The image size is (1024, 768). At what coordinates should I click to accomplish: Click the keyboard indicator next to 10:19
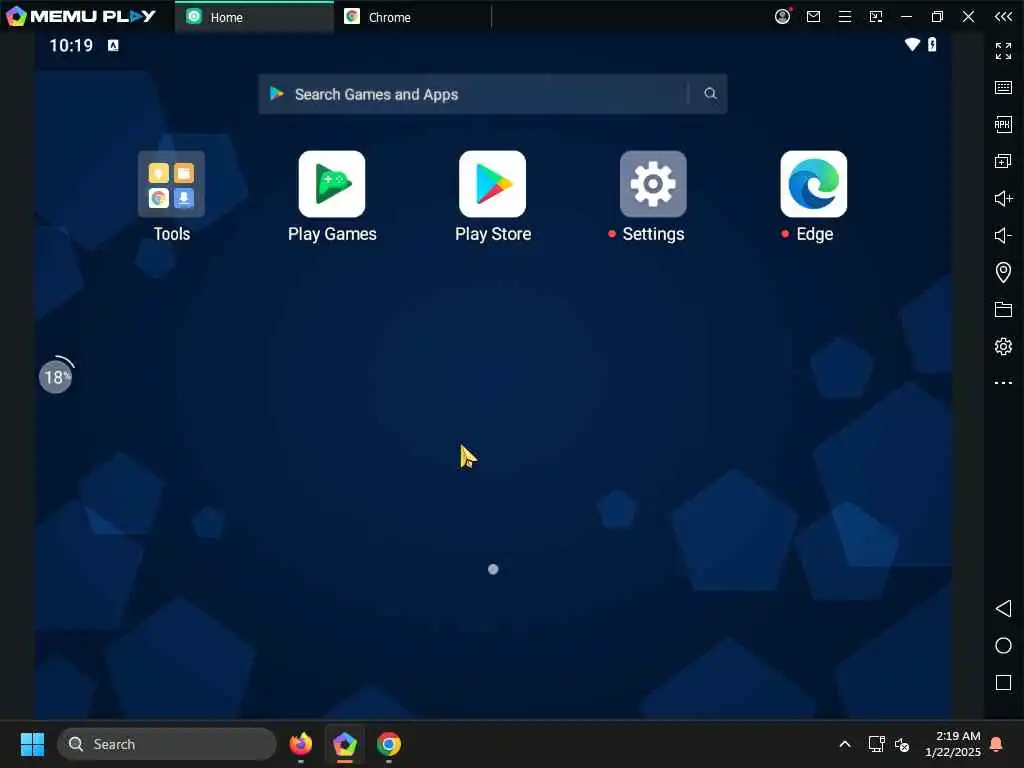pos(113,45)
